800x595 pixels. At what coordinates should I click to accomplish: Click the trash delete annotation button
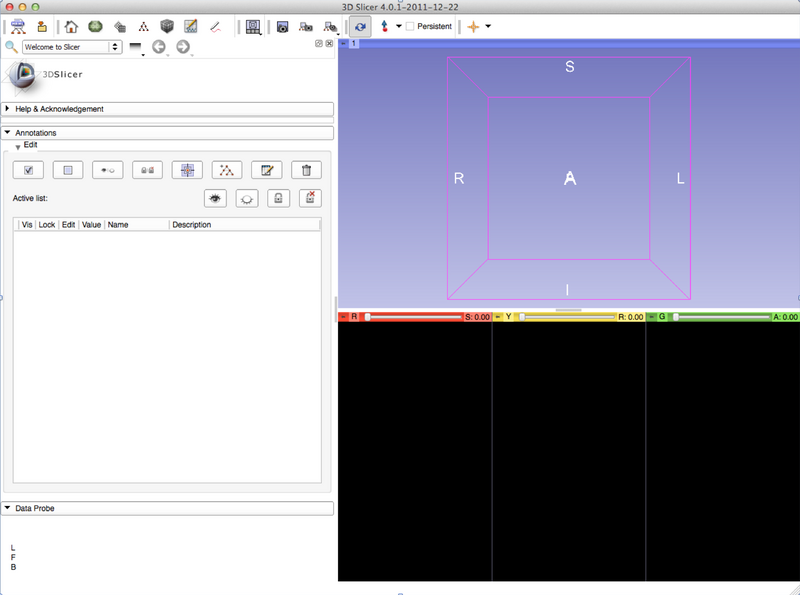(x=306, y=170)
